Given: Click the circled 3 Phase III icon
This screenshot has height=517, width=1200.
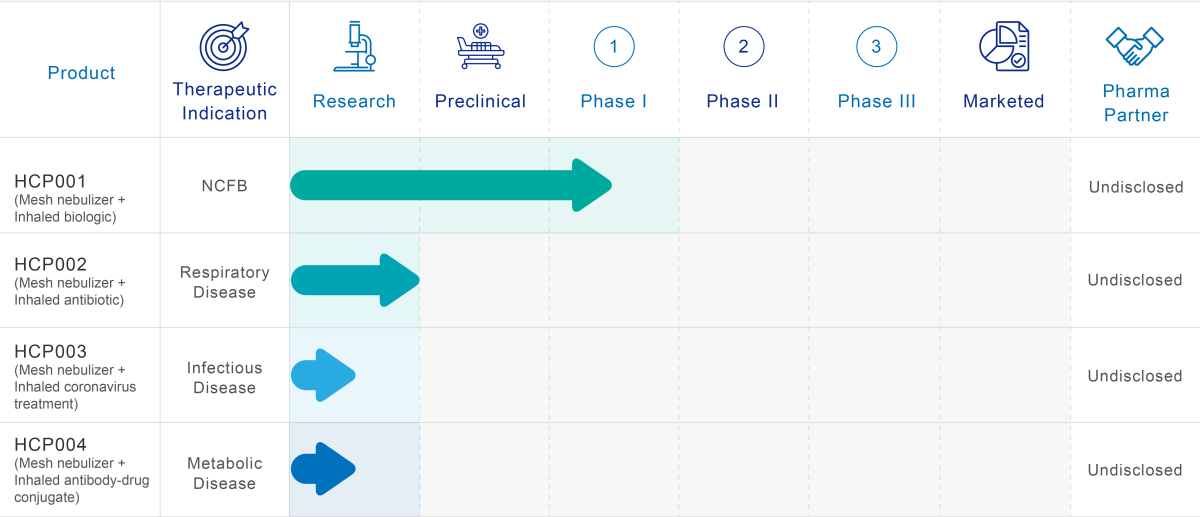Looking at the screenshot, I should click(876, 46).
